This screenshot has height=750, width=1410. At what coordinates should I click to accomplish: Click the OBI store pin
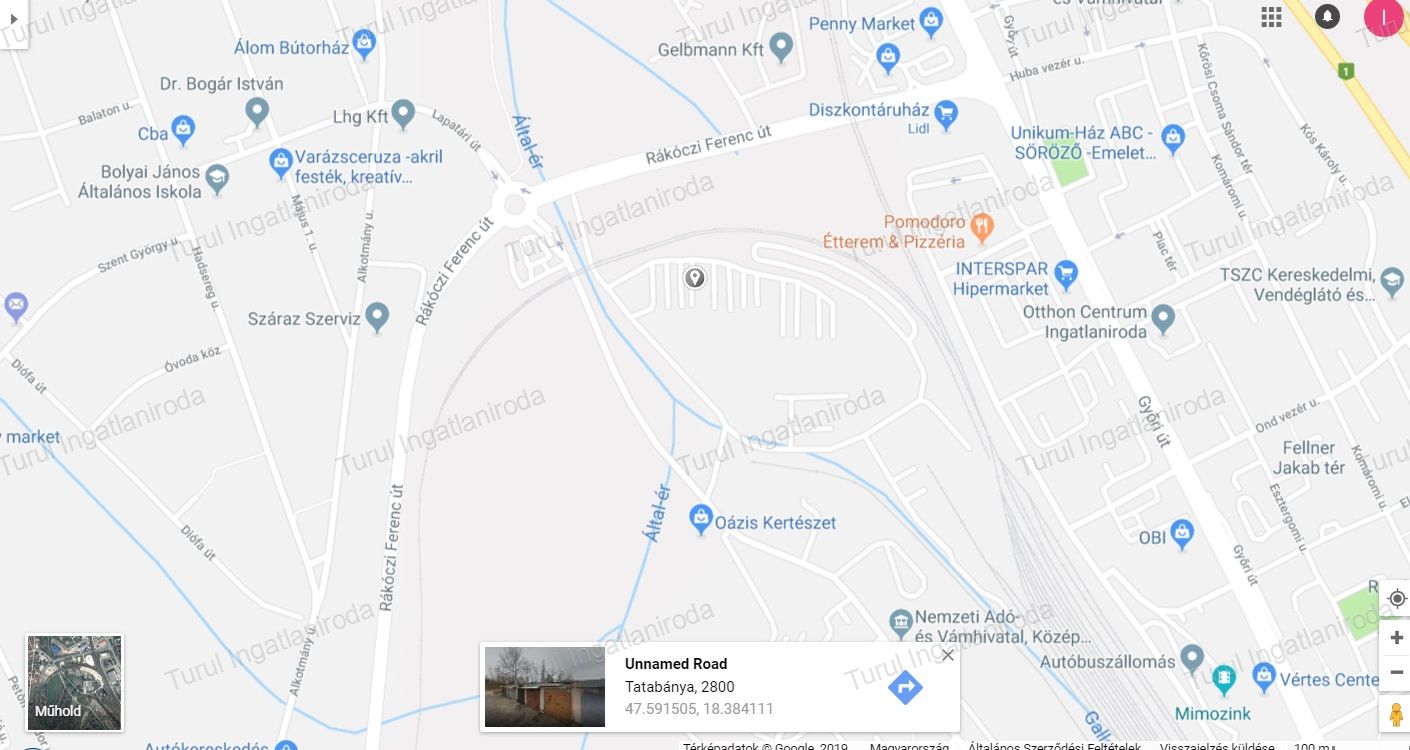(1183, 533)
